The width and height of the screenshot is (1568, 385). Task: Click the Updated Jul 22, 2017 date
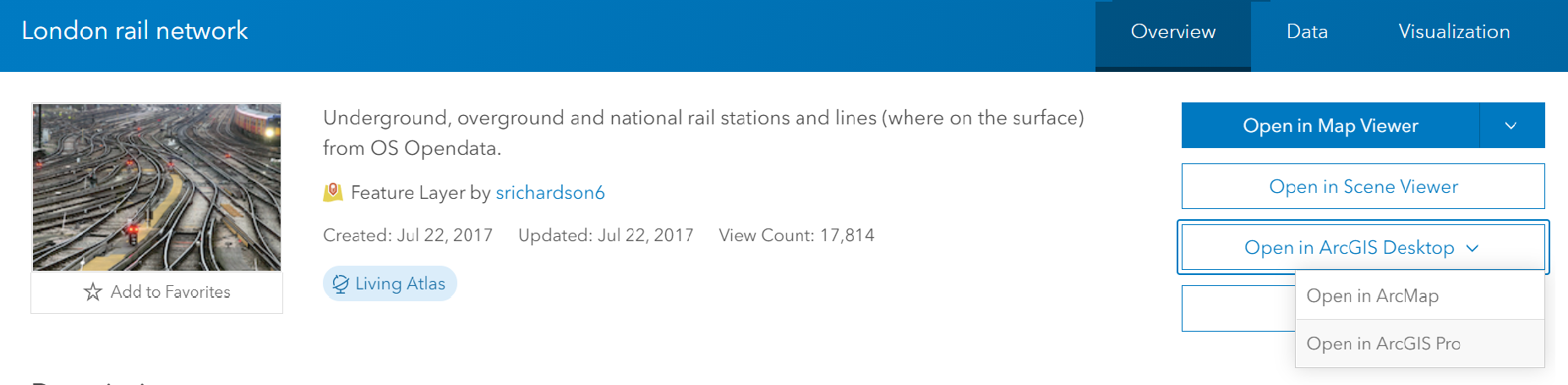605,235
